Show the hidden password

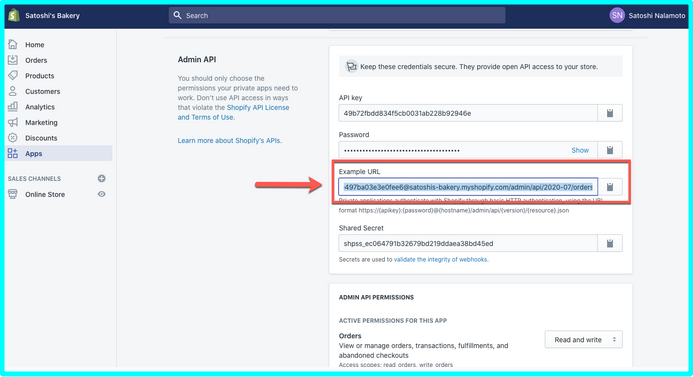580,150
